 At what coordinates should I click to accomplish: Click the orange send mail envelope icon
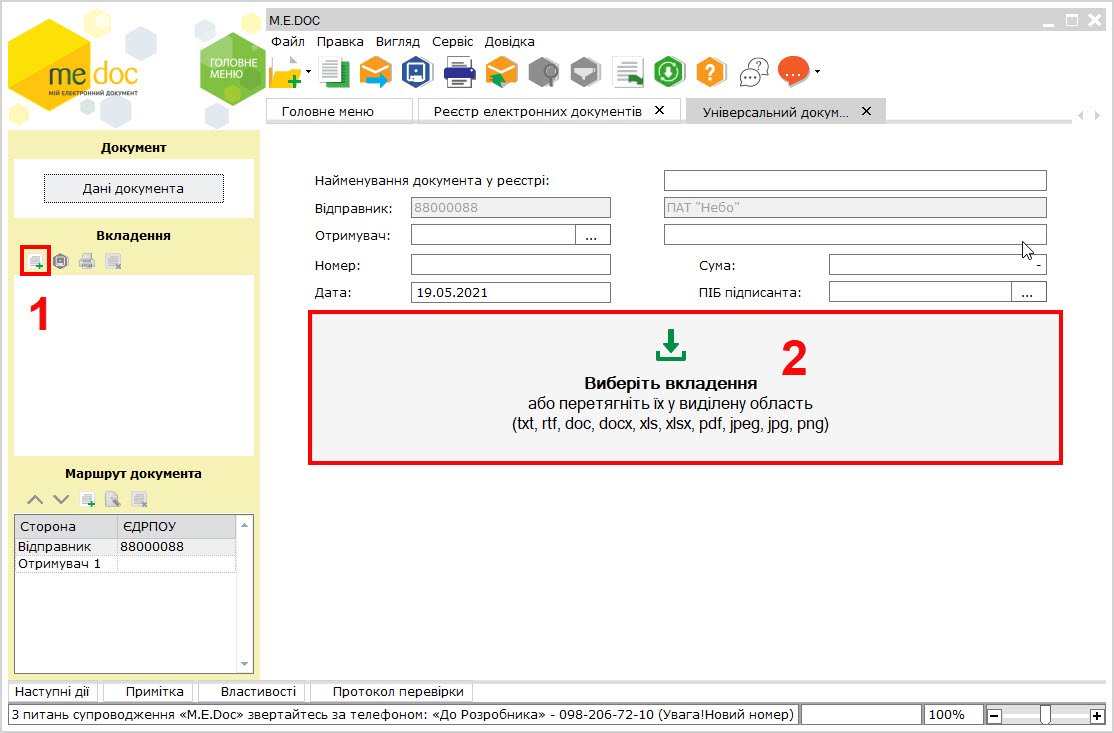[x=375, y=72]
